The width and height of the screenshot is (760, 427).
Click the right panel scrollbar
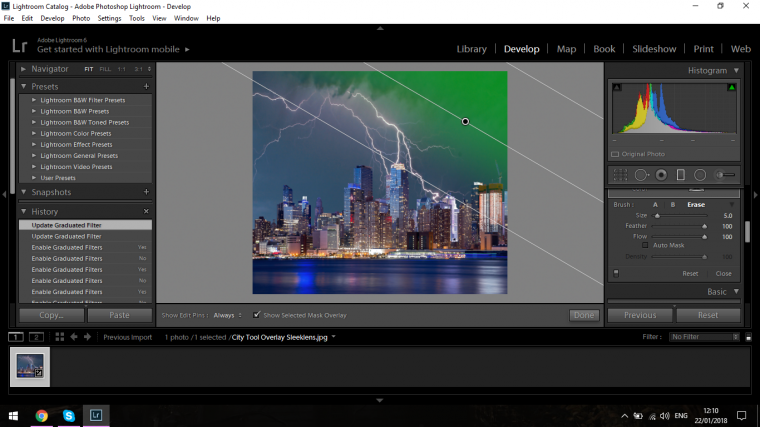[x=747, y=232]
